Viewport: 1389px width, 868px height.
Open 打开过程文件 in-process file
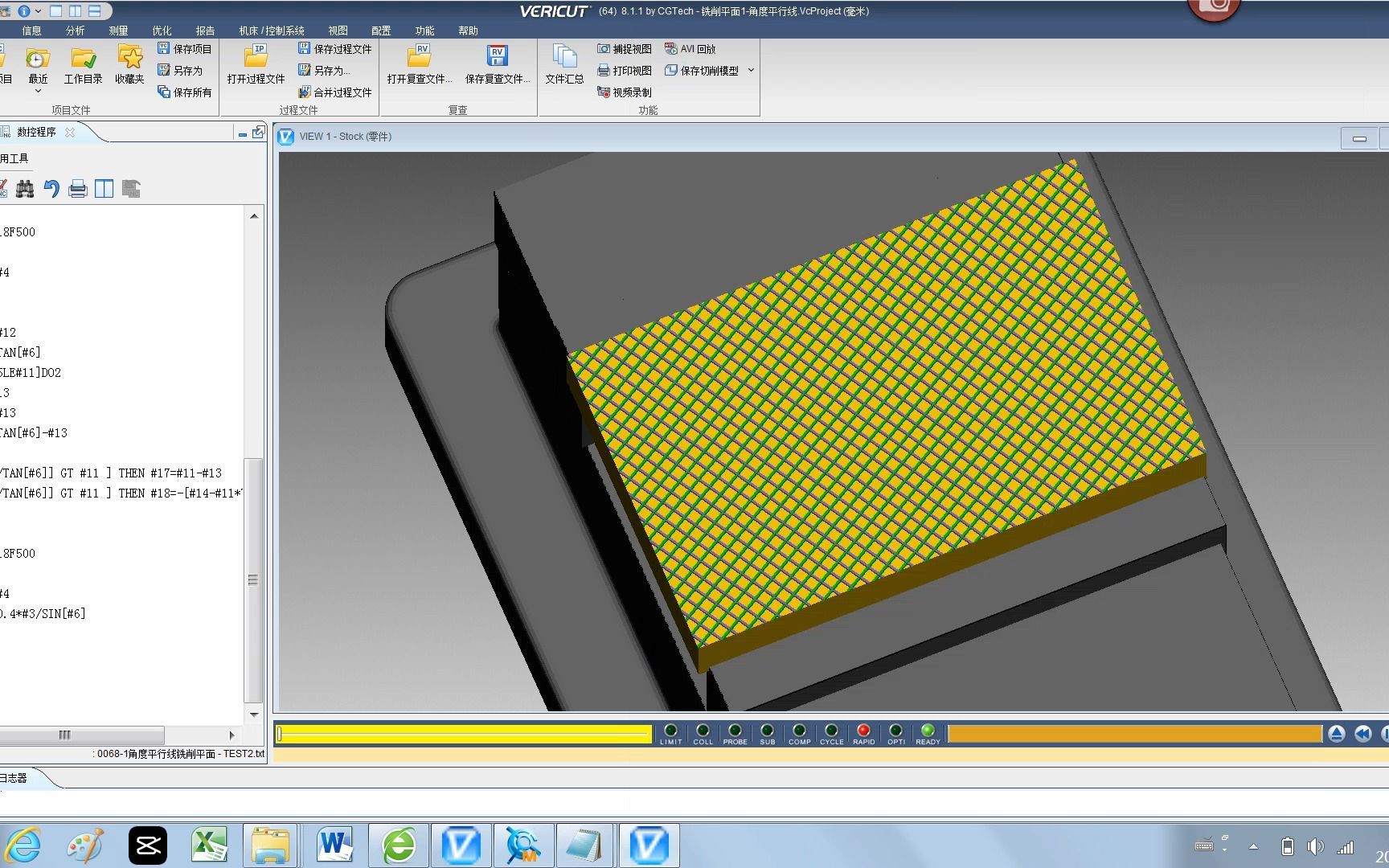[256, 66]
